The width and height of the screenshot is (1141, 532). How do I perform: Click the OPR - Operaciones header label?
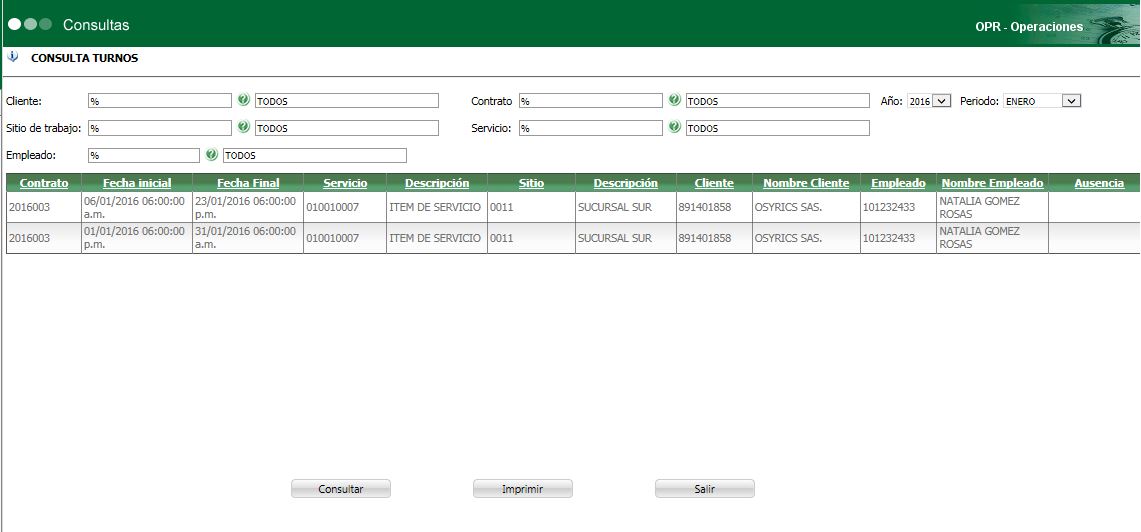click(1029, 26)
